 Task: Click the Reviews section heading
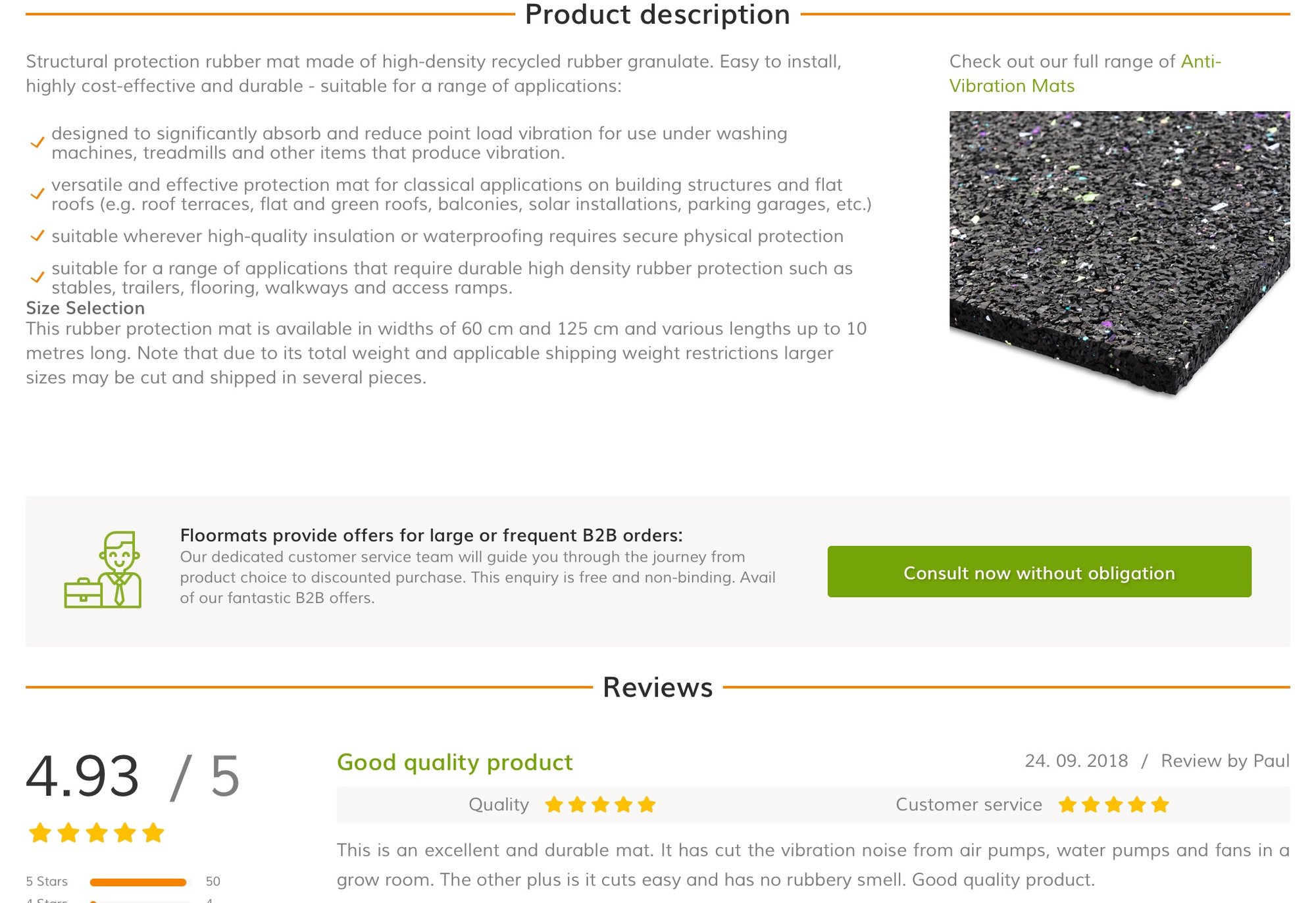click(657, 687)
